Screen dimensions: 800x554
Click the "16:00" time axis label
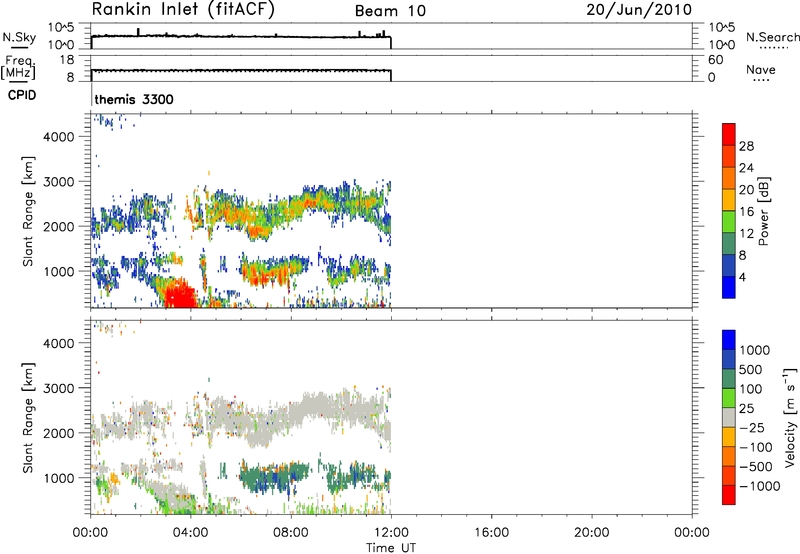[x=491, y=533]
